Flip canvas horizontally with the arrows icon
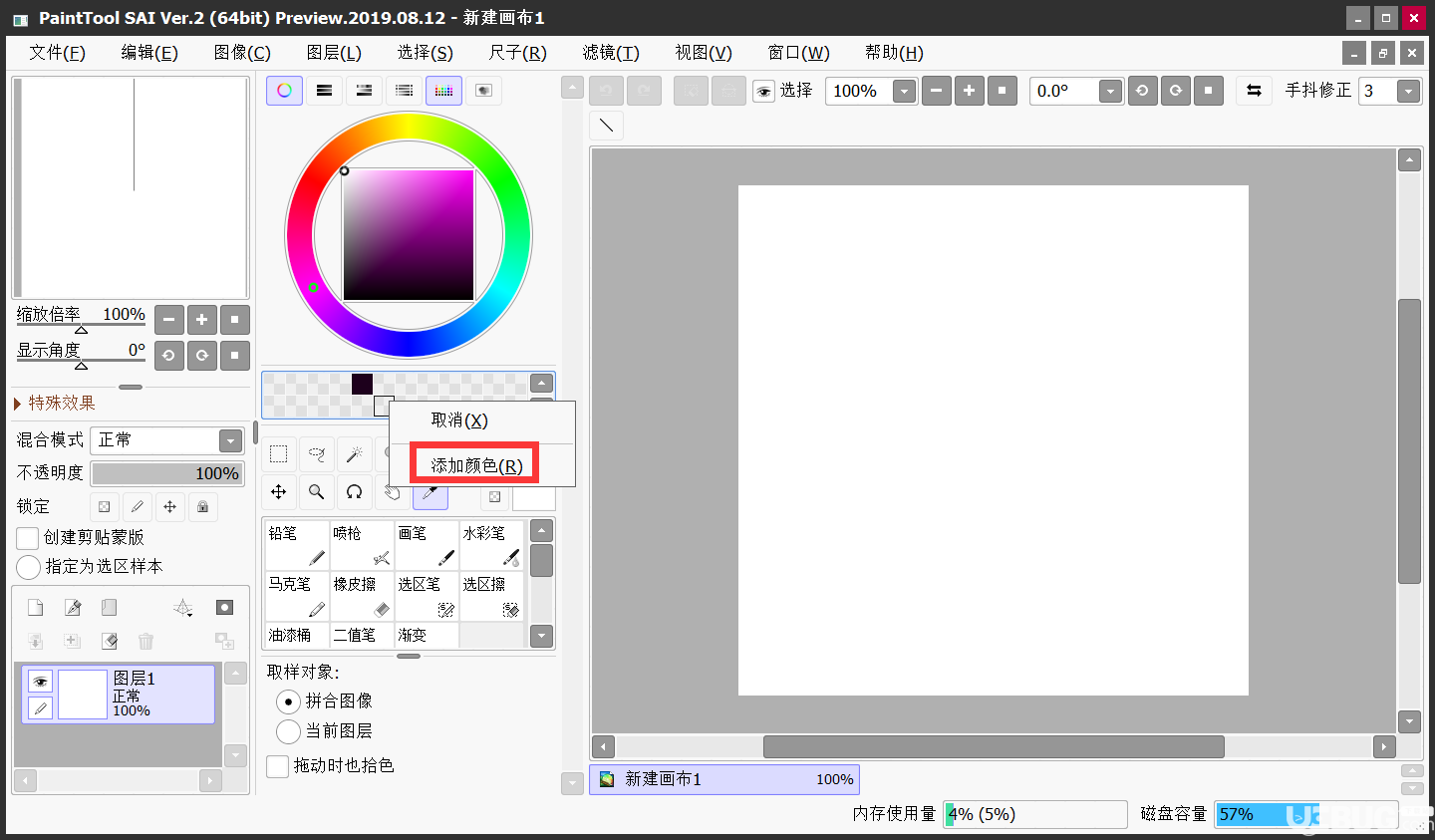Viewport: 1435px width, 840px height. click(1254, 91)
